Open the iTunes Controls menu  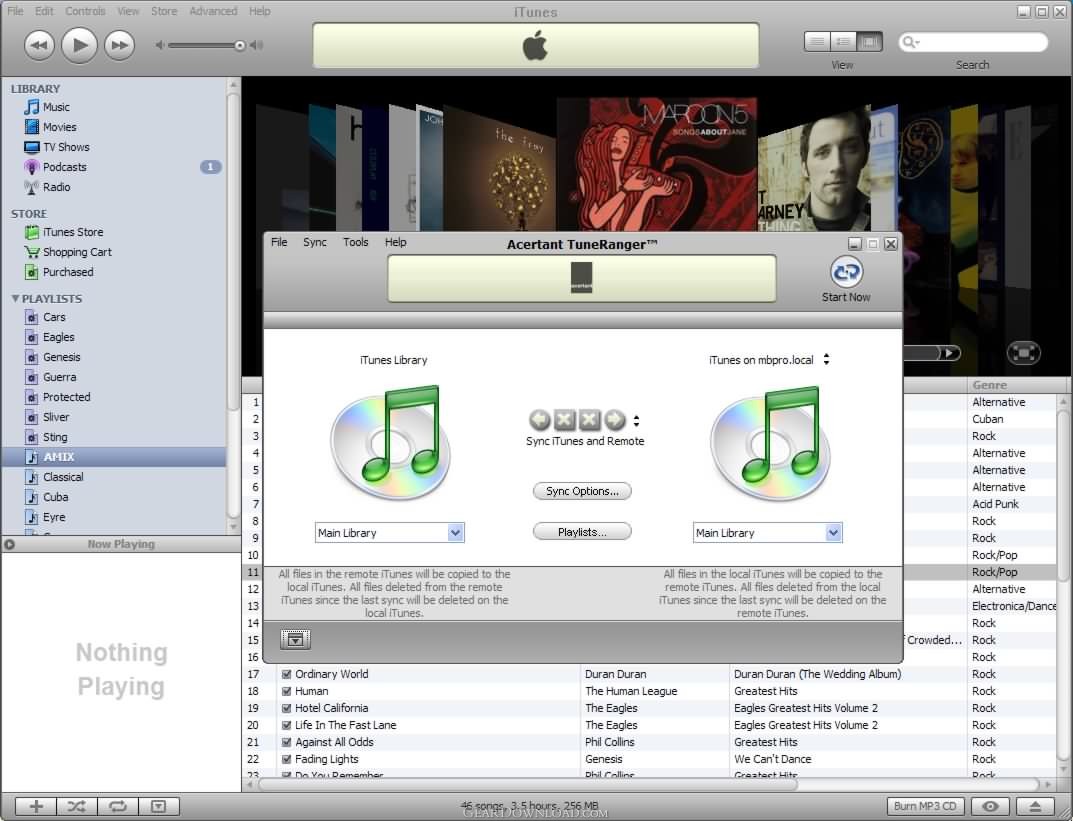(x=85, y=11)
